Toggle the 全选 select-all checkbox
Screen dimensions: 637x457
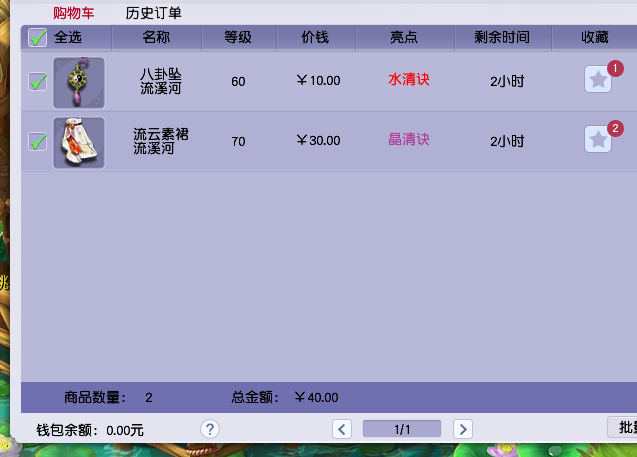[x=37, y=38]
